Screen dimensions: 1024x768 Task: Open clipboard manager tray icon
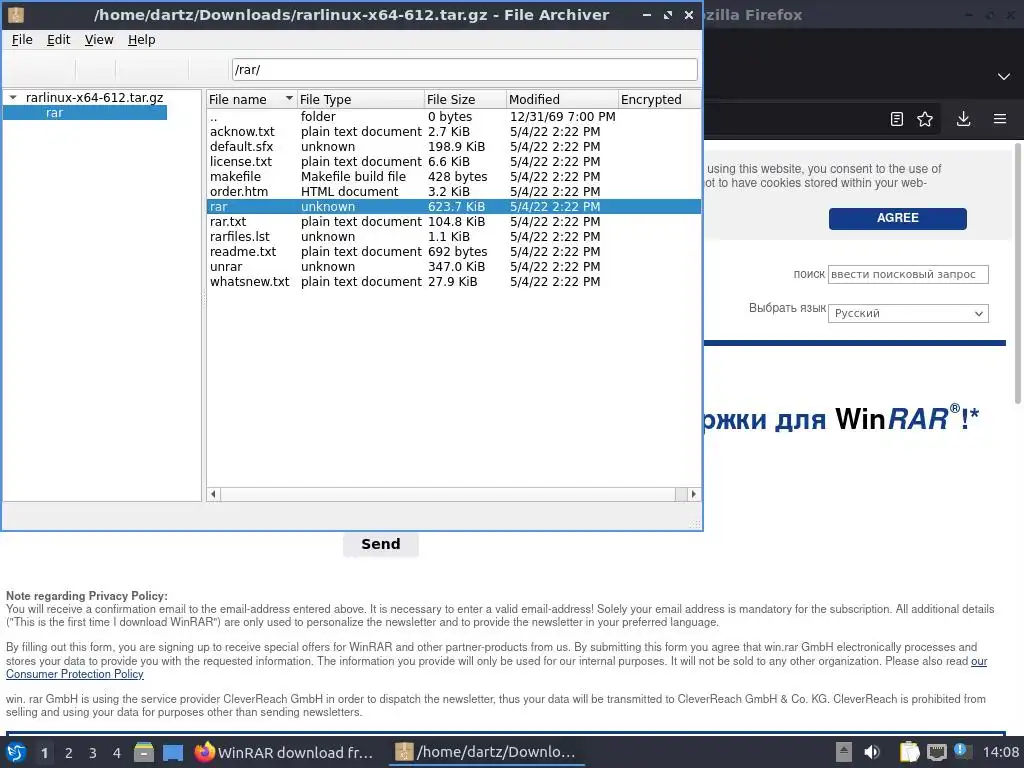909,752
